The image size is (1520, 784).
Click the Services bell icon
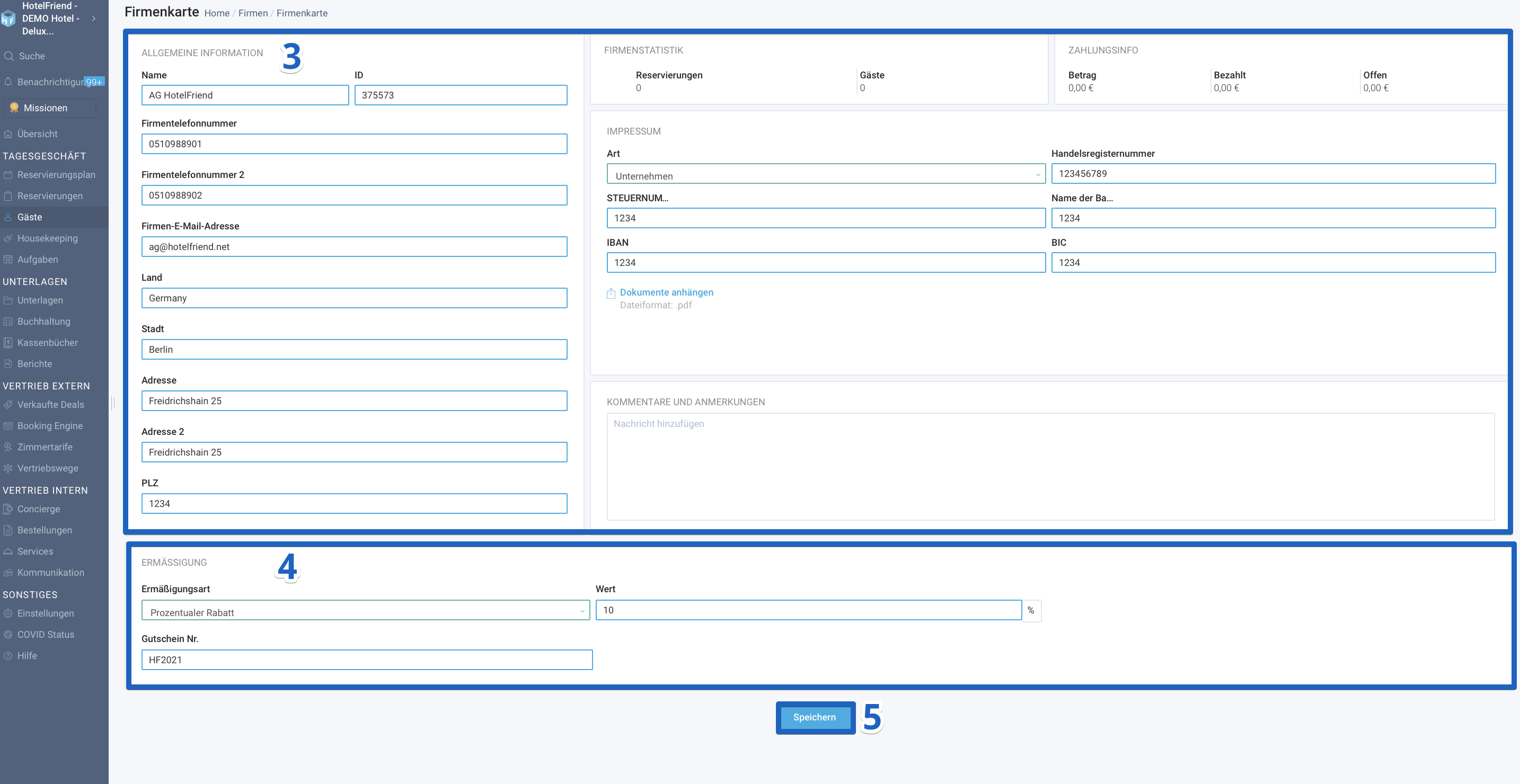click(x=8, y=551)
